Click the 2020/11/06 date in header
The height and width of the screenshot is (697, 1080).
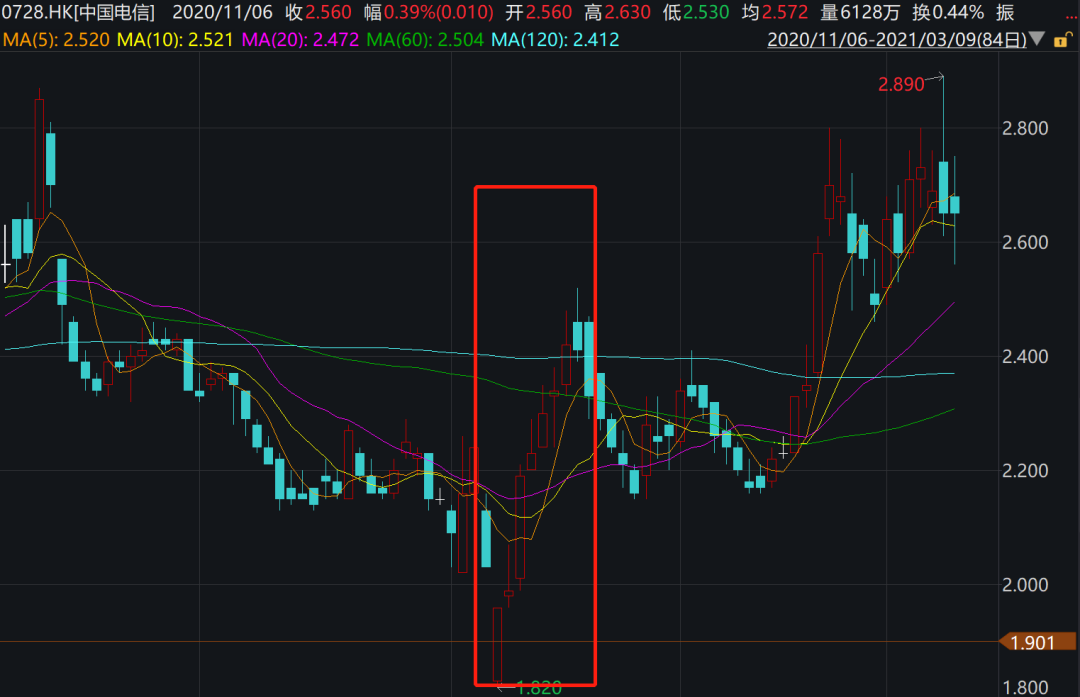(x=222, y=12)
